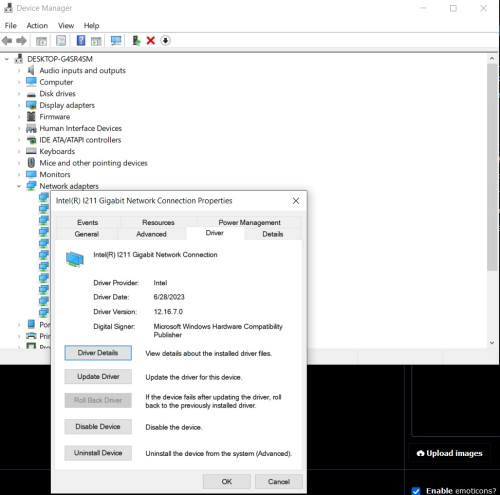The height and width of the screenshot is (495, 500).
Task: Click the Properties toolbar icon
Action: (x=61, y=41)
